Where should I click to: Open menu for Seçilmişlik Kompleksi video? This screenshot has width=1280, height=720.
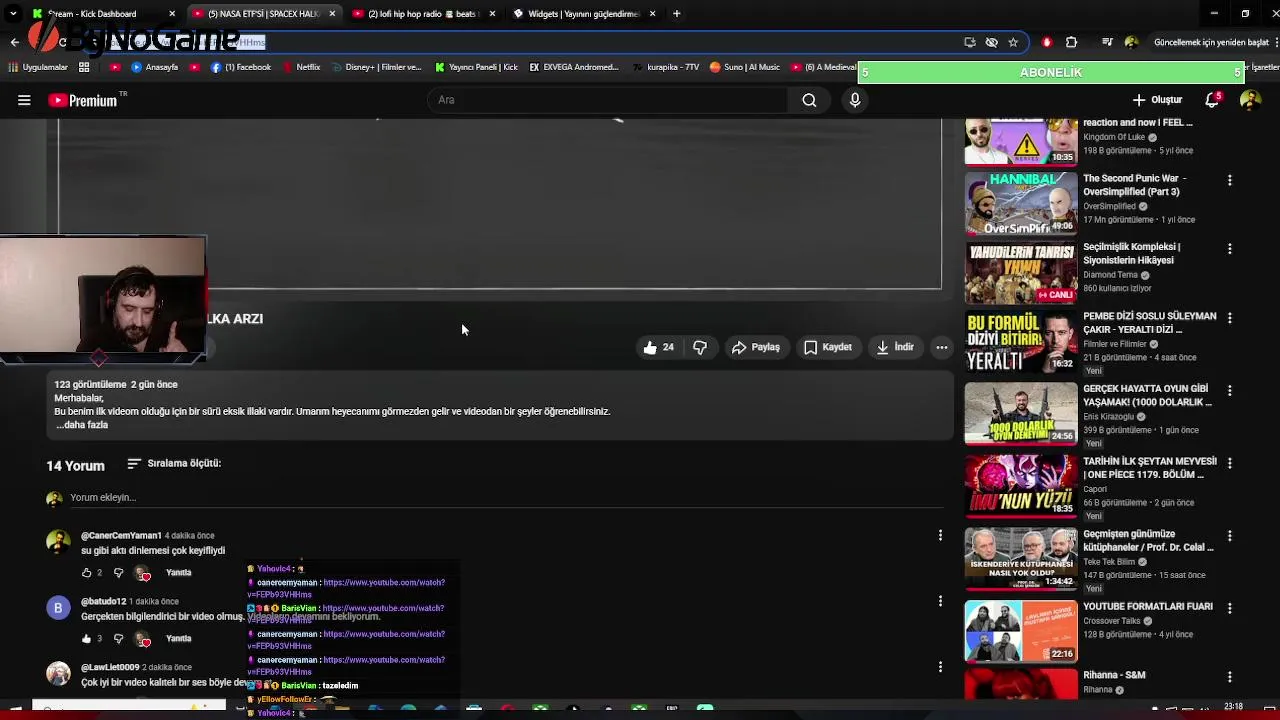tap(1230, 249)
